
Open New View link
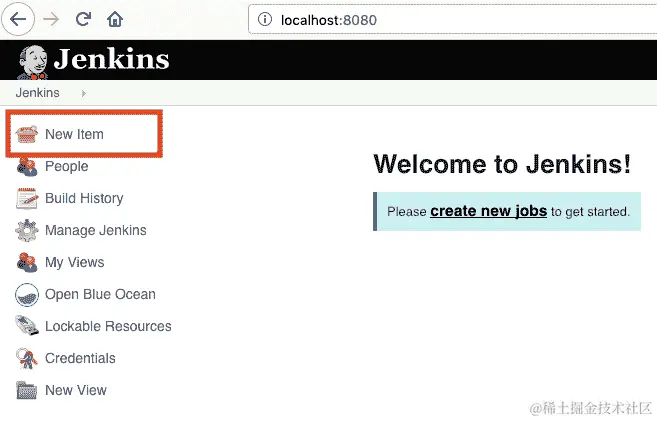click(76, 390)
